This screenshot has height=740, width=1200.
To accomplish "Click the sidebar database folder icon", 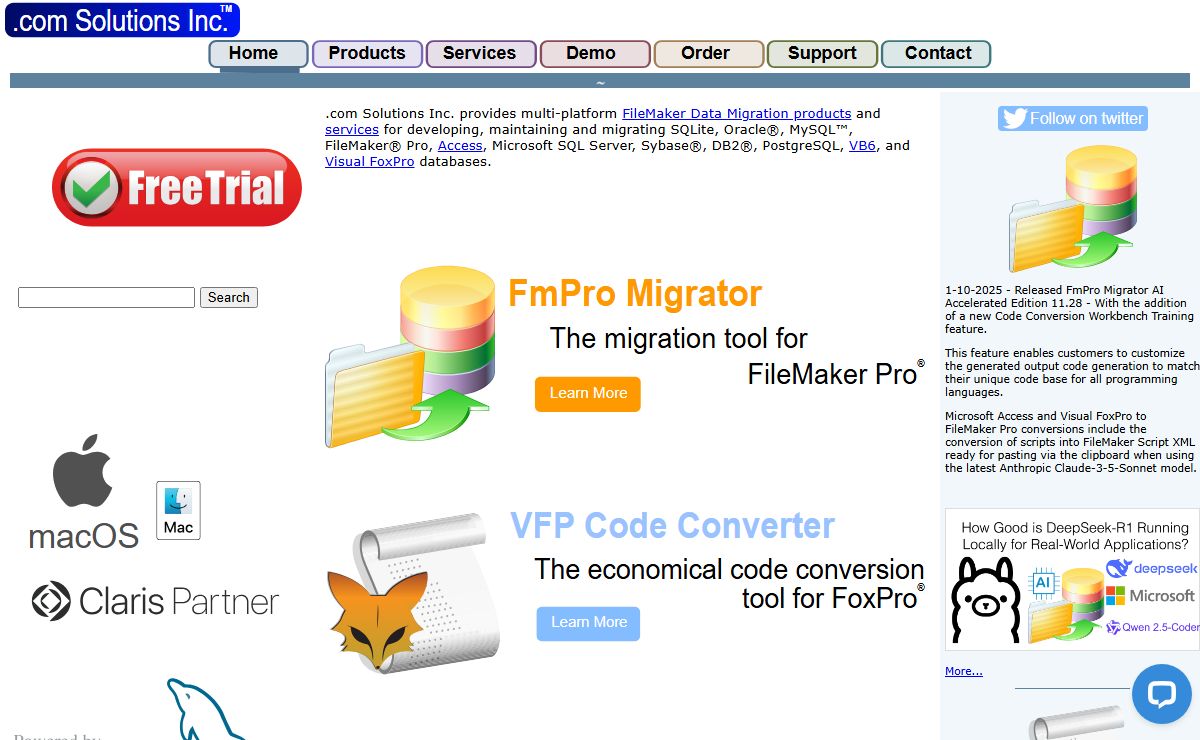I will [1070, 210].
